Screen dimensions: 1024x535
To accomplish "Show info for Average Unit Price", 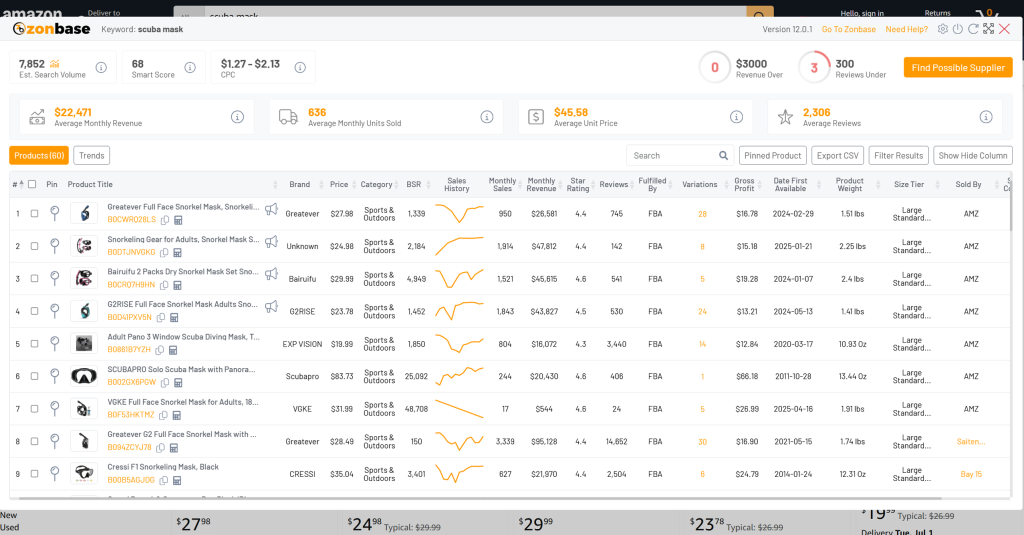I will pos(736,117).
